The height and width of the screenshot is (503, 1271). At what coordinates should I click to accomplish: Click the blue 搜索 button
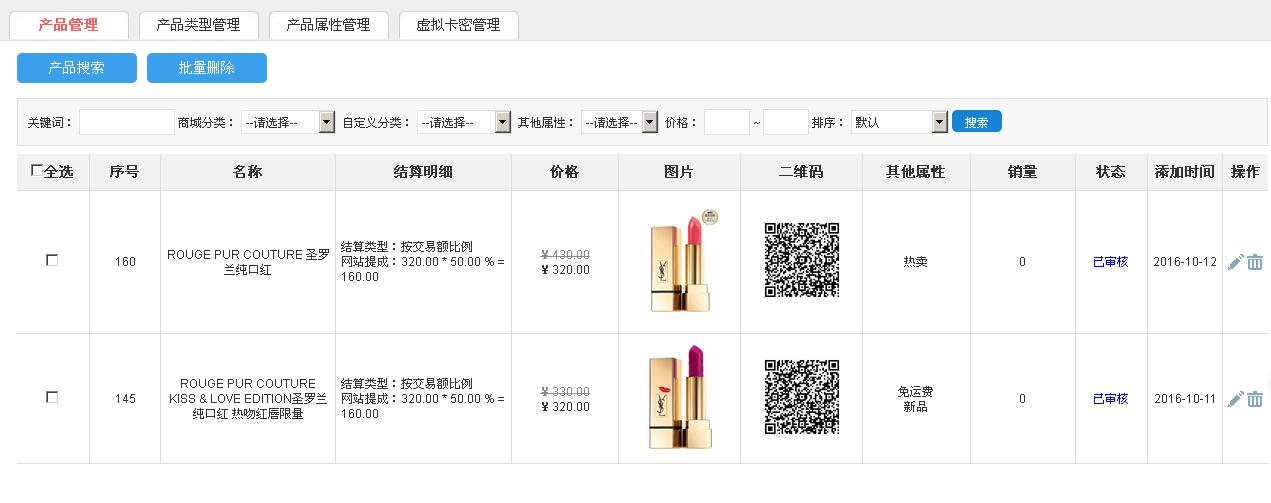tap(976, 122)
